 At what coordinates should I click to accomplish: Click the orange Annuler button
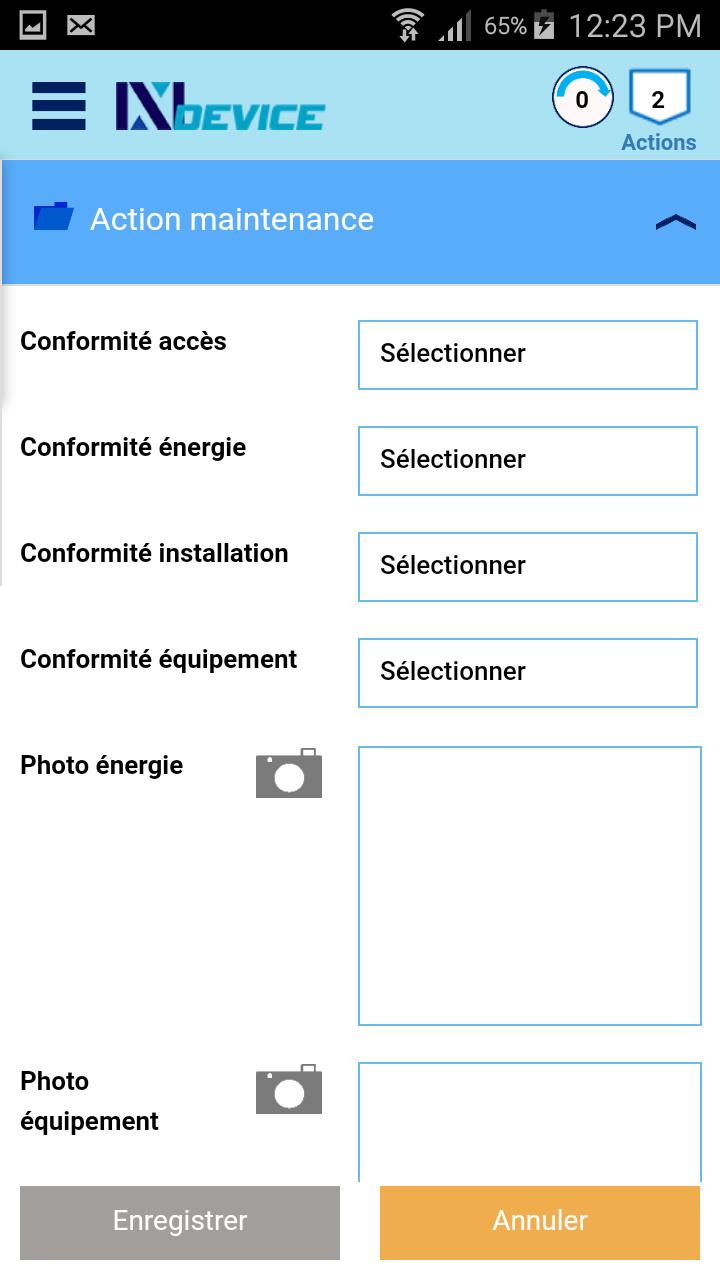(x=540, y=1222)
